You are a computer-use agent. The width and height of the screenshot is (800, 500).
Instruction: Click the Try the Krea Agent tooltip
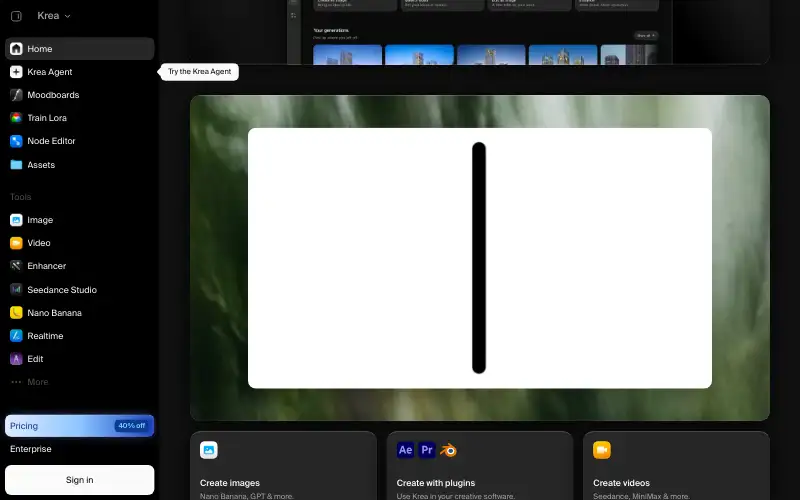click(x=199, y=71)
